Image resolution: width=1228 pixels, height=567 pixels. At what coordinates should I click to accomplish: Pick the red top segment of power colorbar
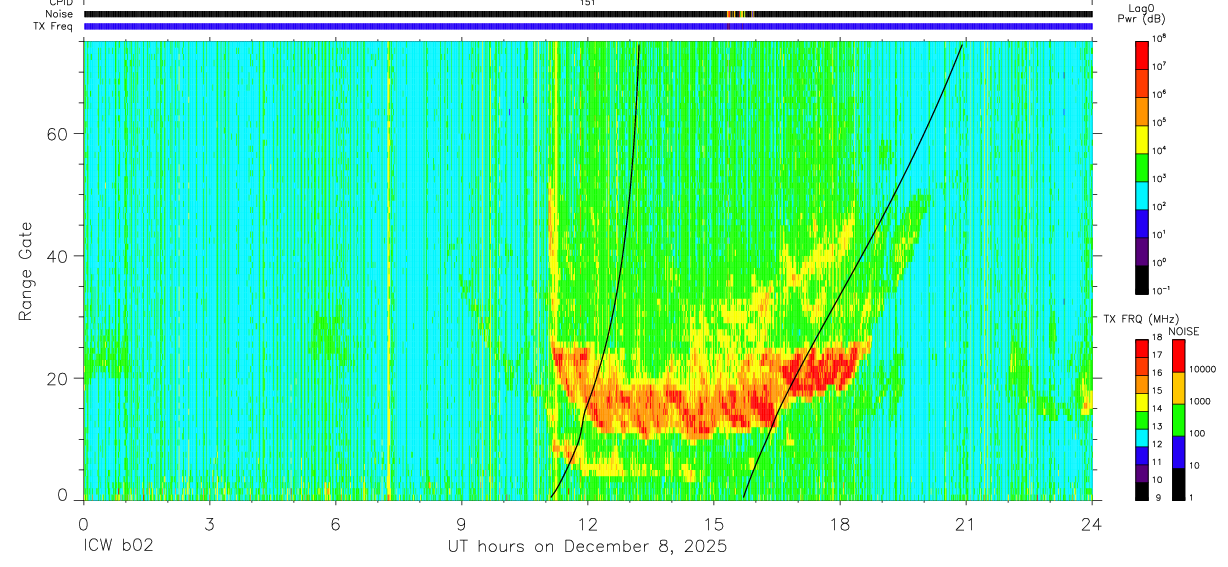1141,53
